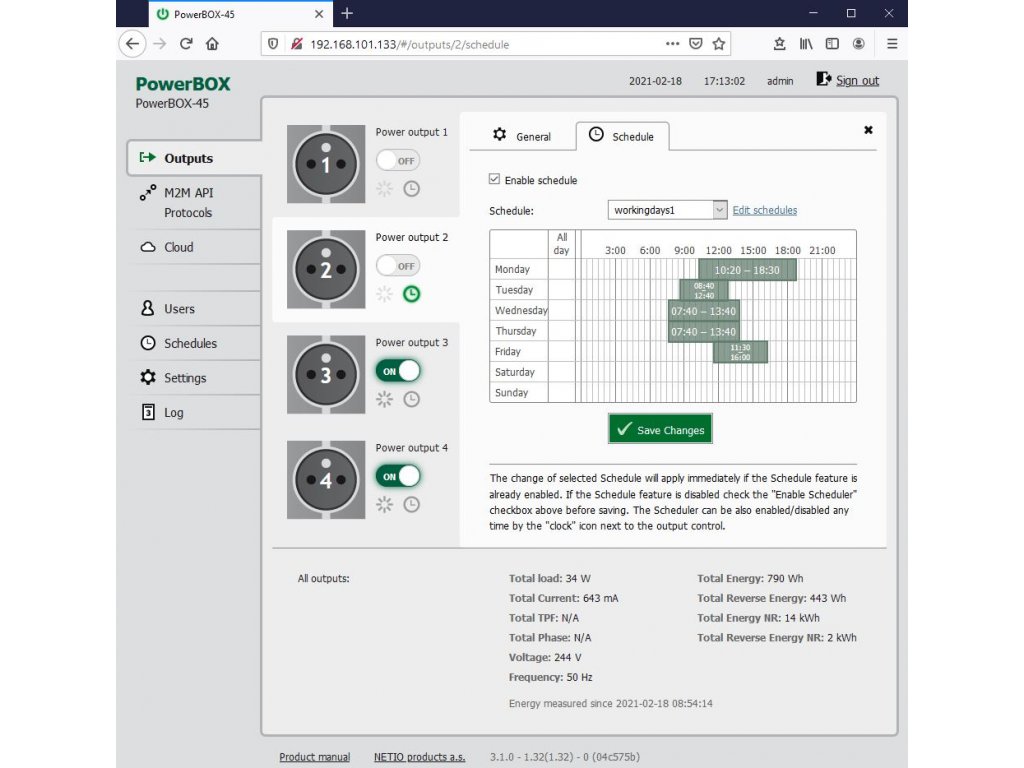Viewport: 1024px width, 768px height.
Task: Open Schedules in the left sidebar
Action: pos(190,343)
